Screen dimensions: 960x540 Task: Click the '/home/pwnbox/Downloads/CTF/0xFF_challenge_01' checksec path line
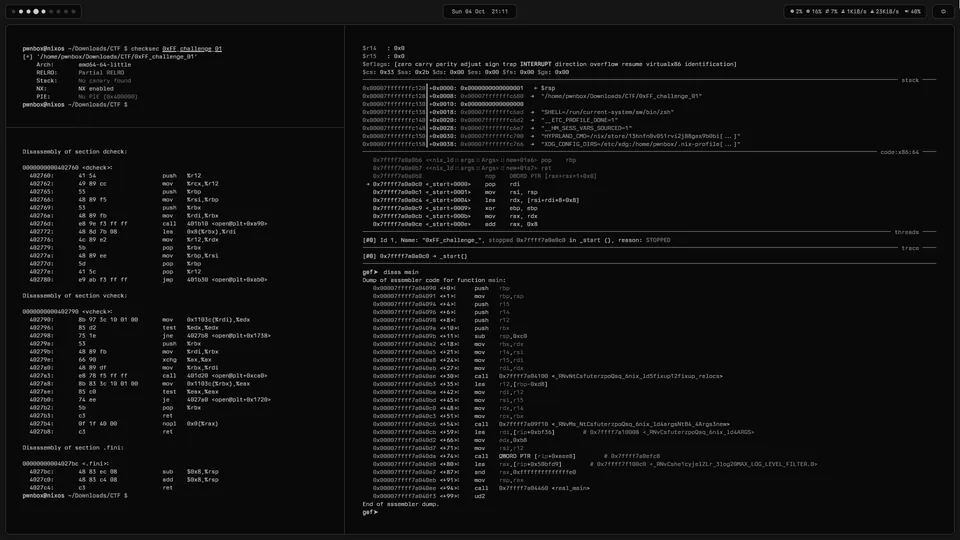110,56
